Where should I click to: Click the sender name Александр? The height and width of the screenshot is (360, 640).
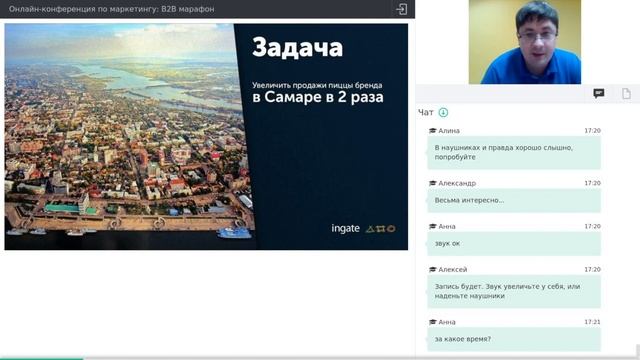(x=457, y=183)
